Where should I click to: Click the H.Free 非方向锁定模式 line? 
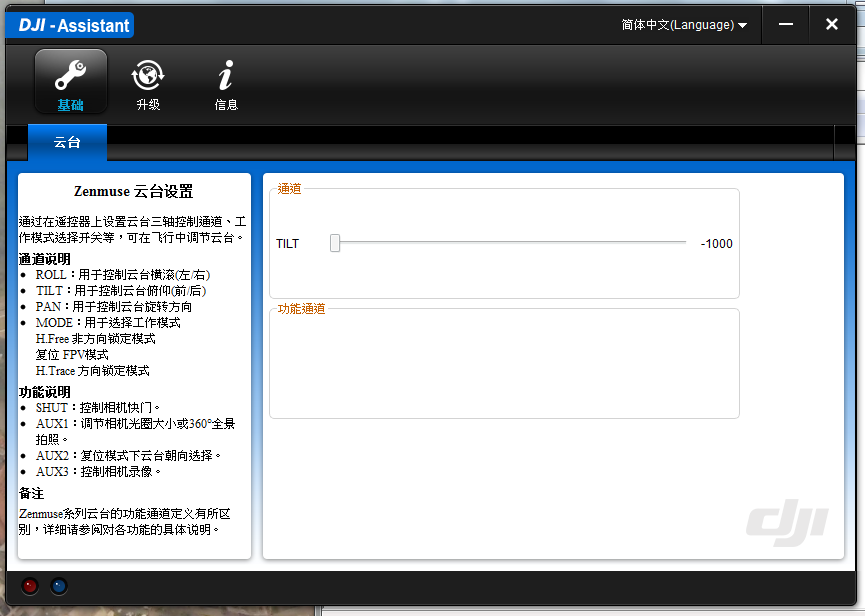95,339
